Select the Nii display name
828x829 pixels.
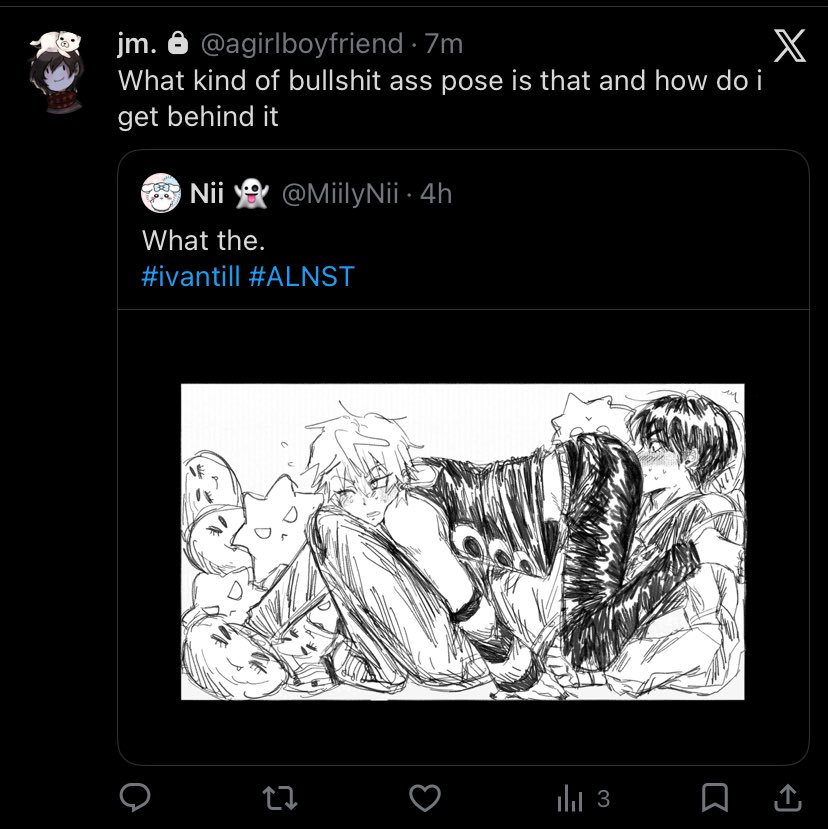(206, 194)
